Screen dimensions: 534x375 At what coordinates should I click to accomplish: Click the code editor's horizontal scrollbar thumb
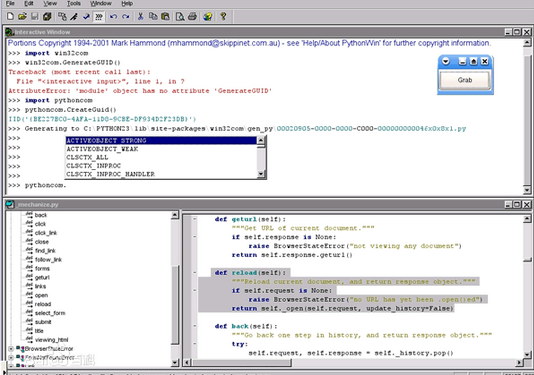click(x=241, y=363)
